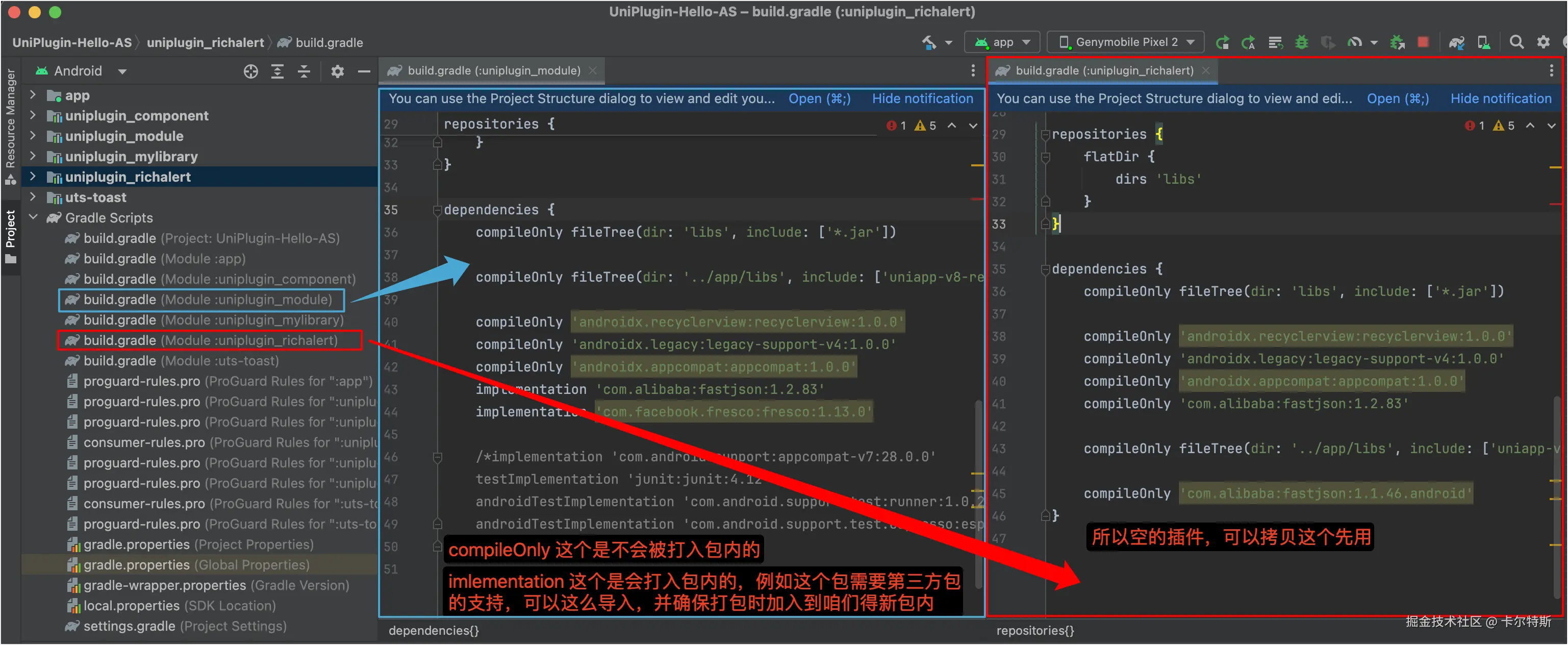Image resolution: width=1568 pixels, height=645 pixels.
Task: Toggle the Resource Manager side panel
Action: click(10, 119)
